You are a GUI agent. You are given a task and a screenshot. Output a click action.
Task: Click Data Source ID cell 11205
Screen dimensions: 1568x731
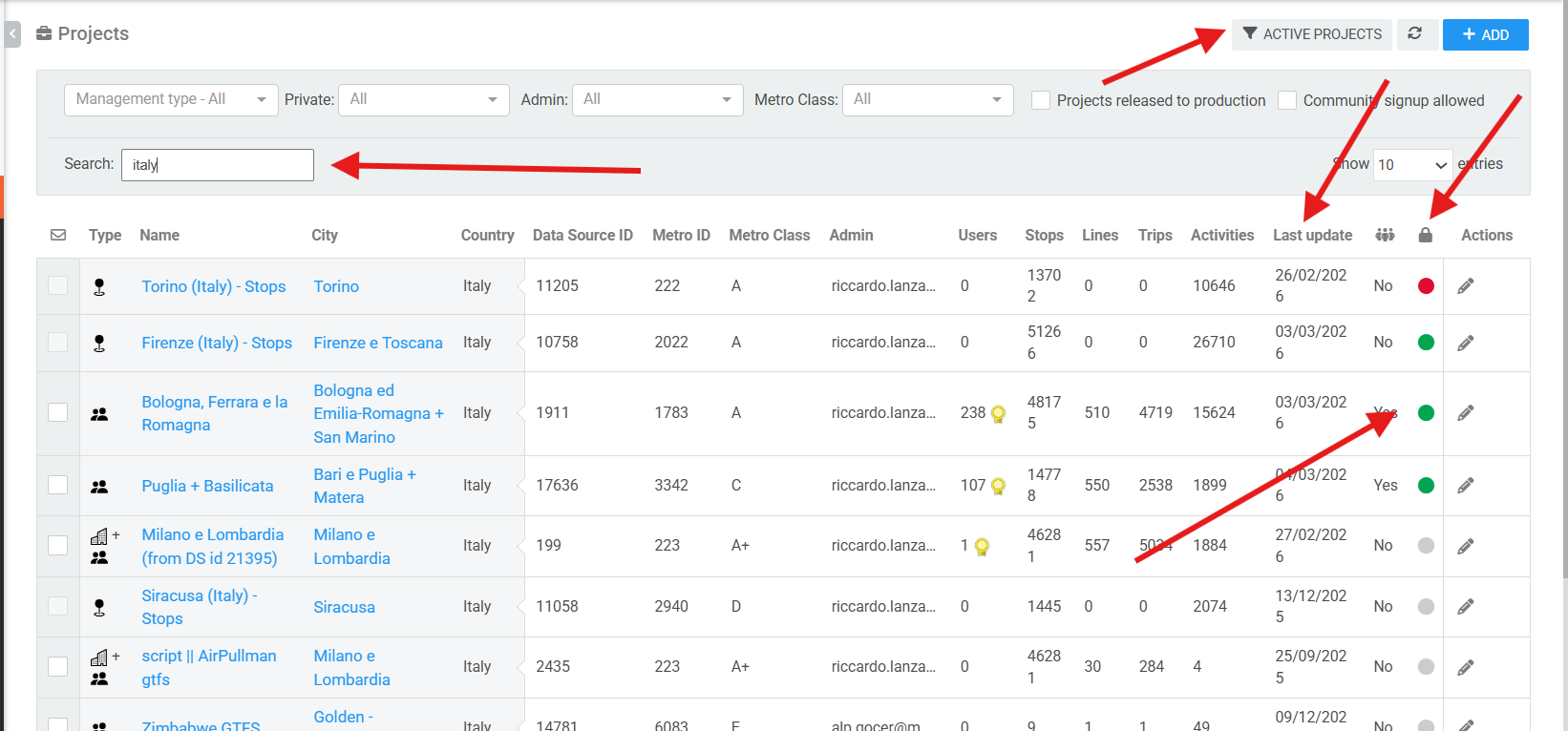(x=558, y=285)
